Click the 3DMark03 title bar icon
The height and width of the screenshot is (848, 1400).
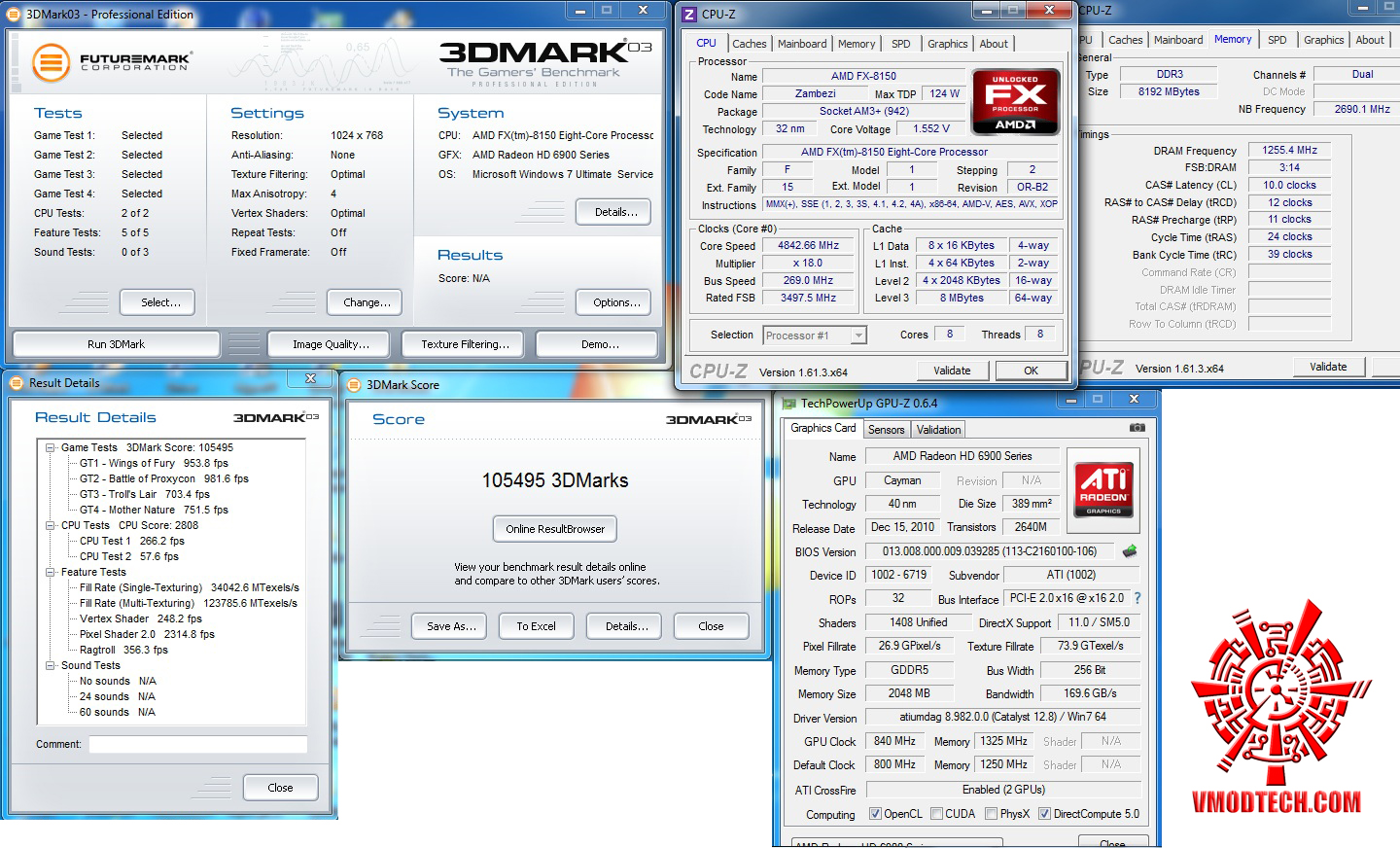click(x=13, y=14)
